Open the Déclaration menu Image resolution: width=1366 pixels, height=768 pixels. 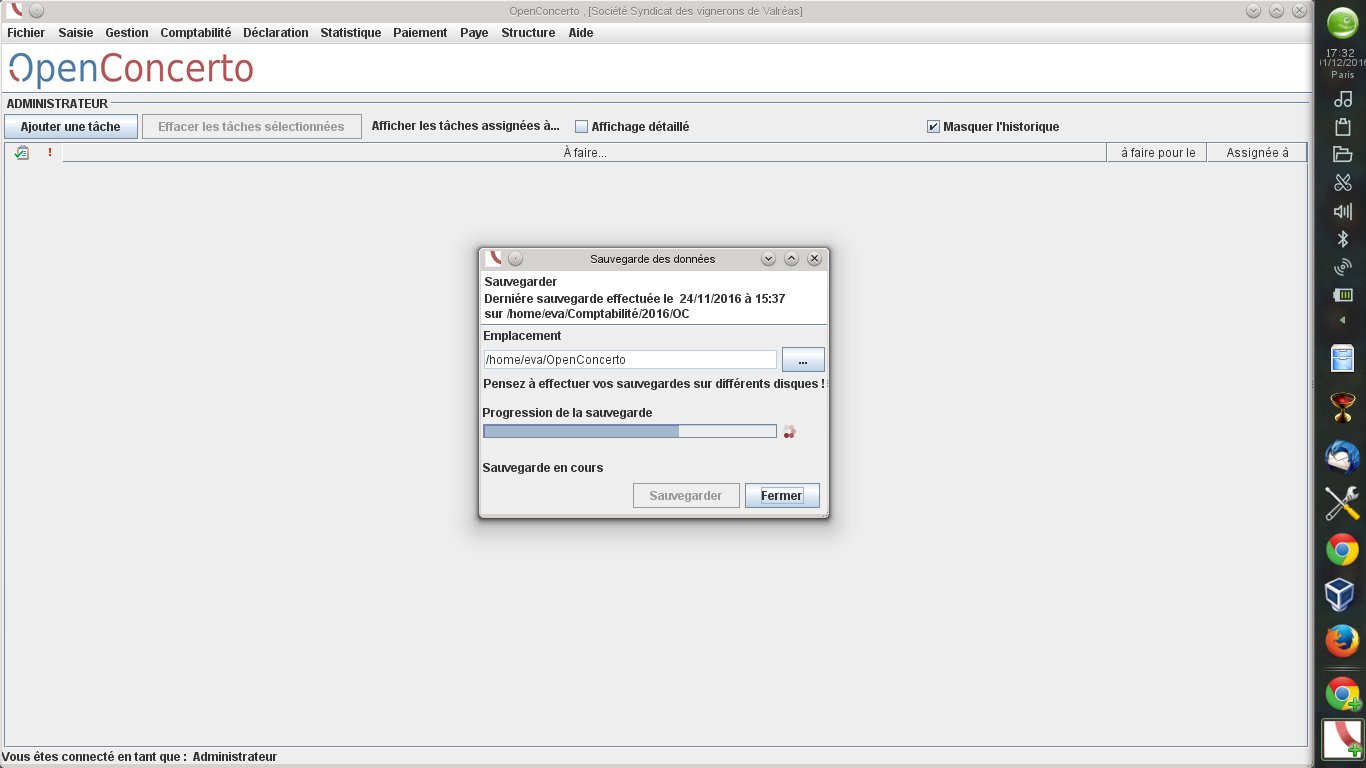[276, 33]
